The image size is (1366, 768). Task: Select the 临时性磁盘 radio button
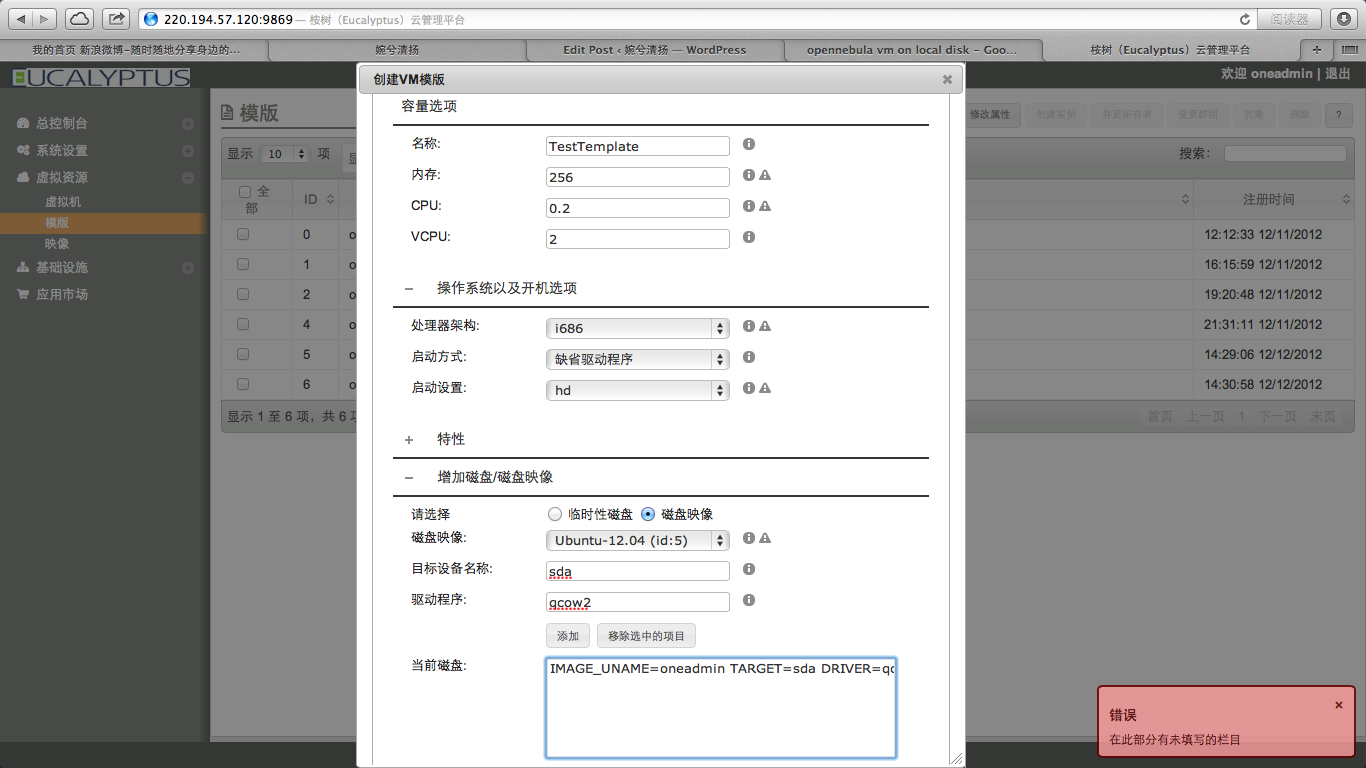(x=555, y=514)
